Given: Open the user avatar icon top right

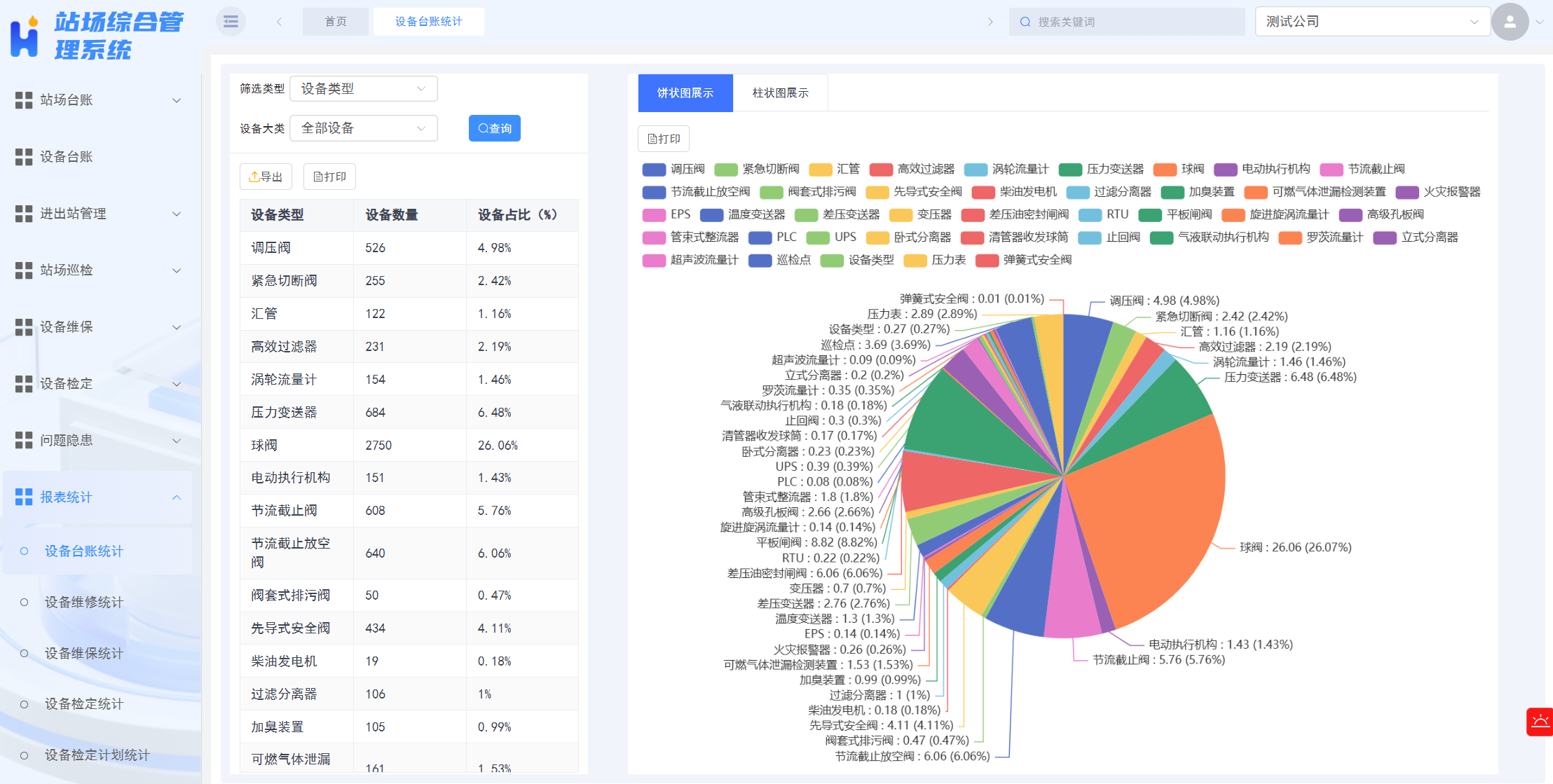Looking at the screenshot, I should coord(1510,21).
